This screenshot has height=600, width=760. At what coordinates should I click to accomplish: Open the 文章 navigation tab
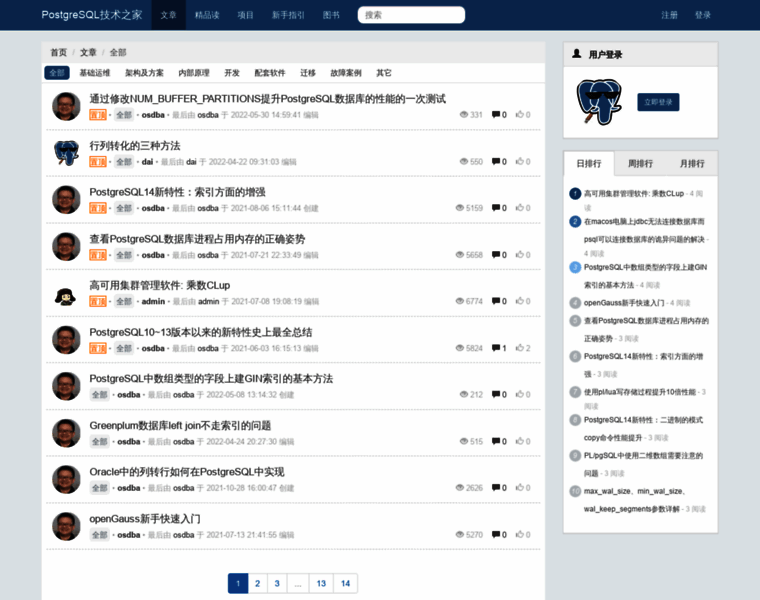[169, 15]
